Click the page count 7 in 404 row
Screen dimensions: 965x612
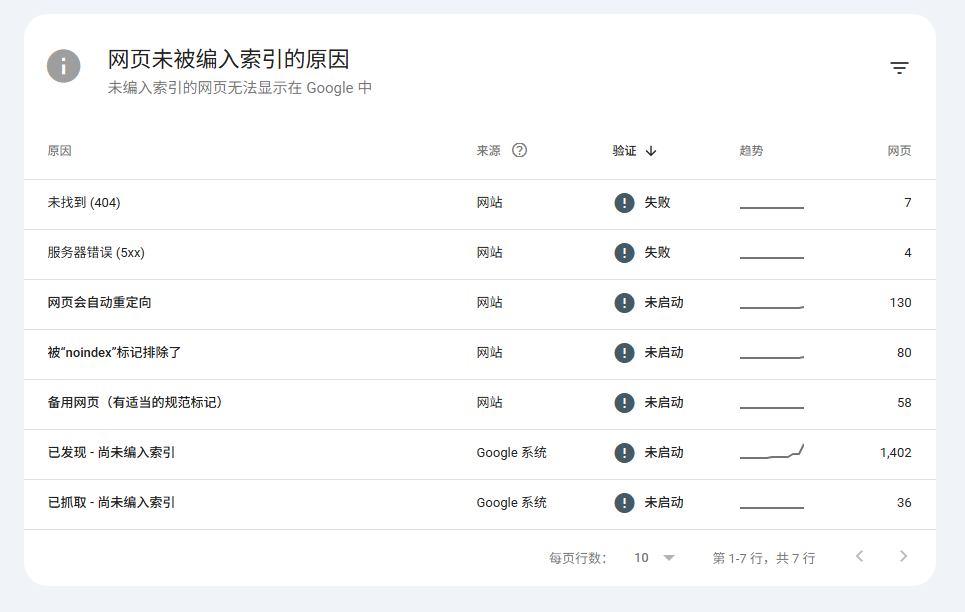tap(908, 203)
